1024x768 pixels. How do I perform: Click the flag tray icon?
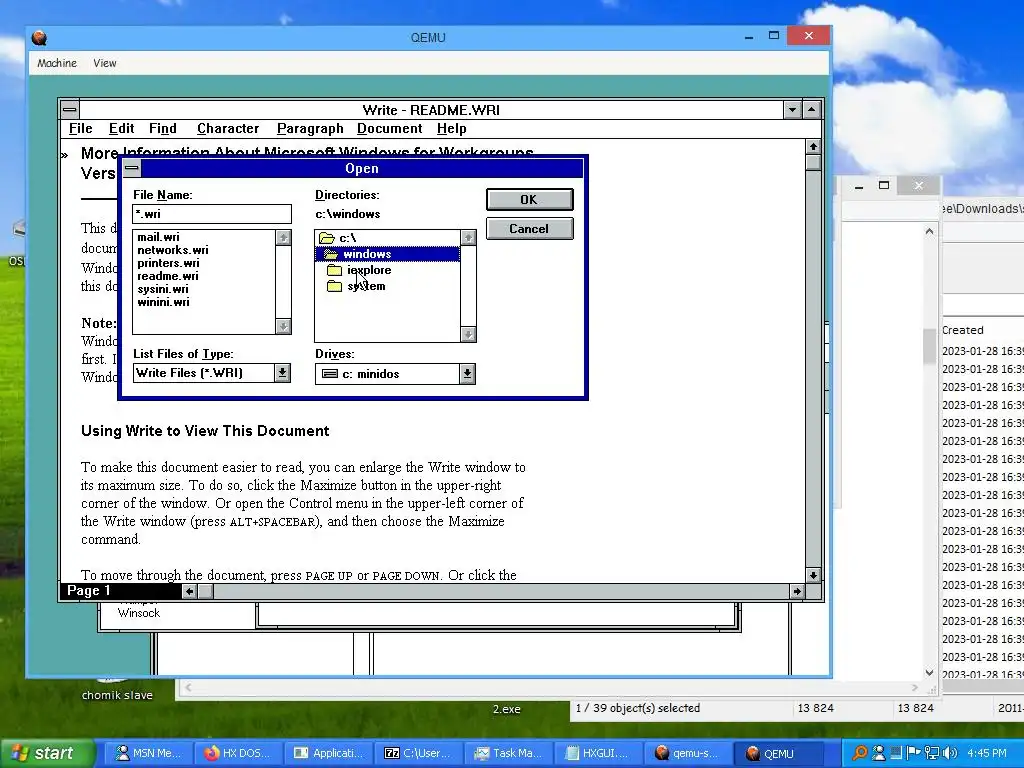click(914, 753)
